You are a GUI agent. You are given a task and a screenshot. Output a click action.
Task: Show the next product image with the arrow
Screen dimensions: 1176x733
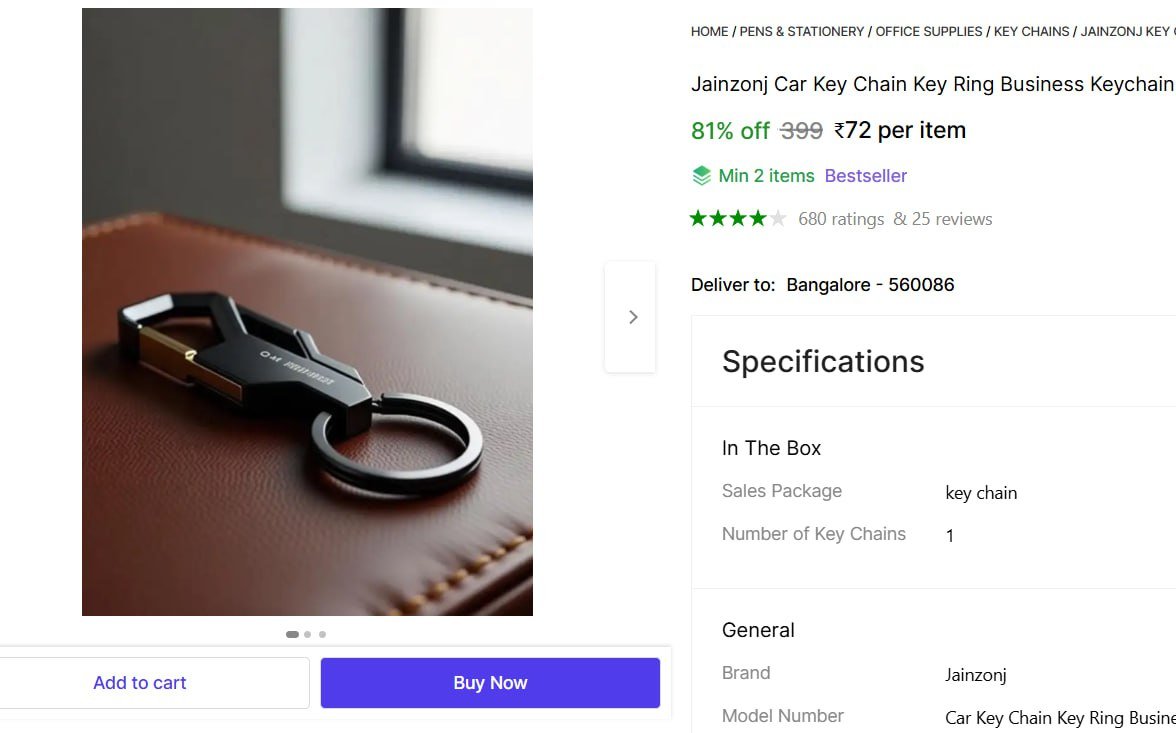631,317
